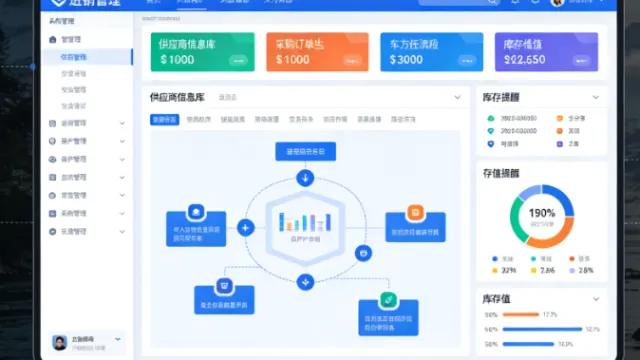The height and width of the screenshot is (360, 640).
Task: Click the globe icon in the sidebar
Action: click(x=52, y=141)
